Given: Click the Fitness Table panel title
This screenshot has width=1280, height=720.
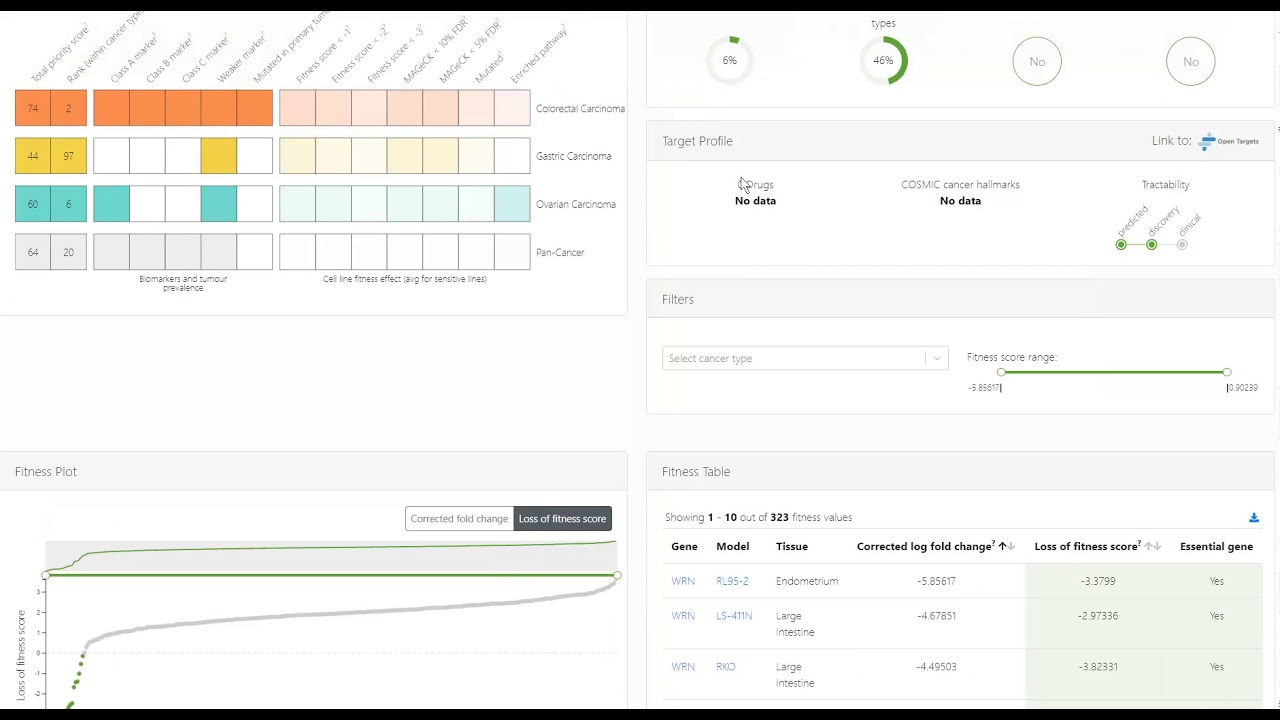Looking at the screenshot, I should [x=696, y=472].
